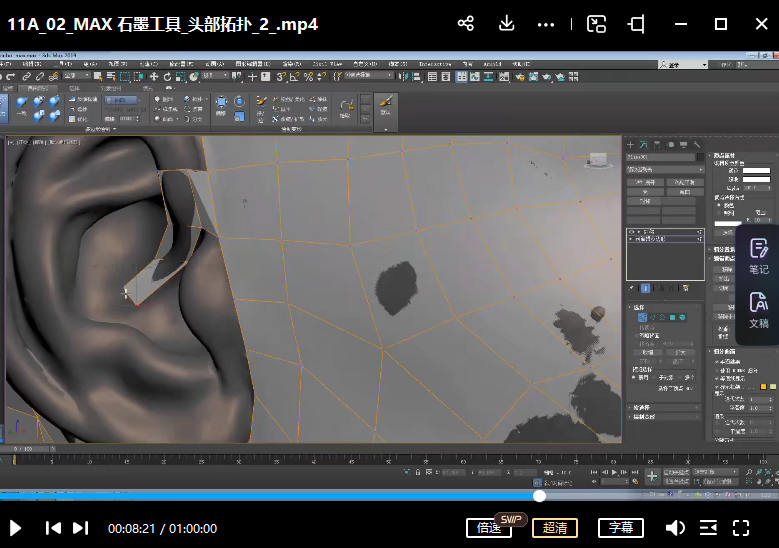Click the download video icon

506,24
